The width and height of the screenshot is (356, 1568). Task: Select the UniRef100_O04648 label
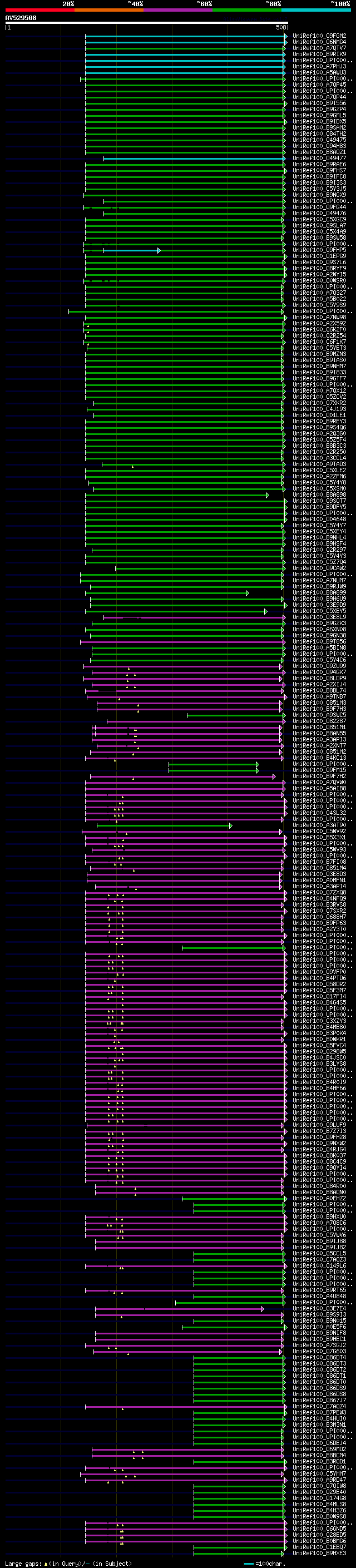coord(319,519)
